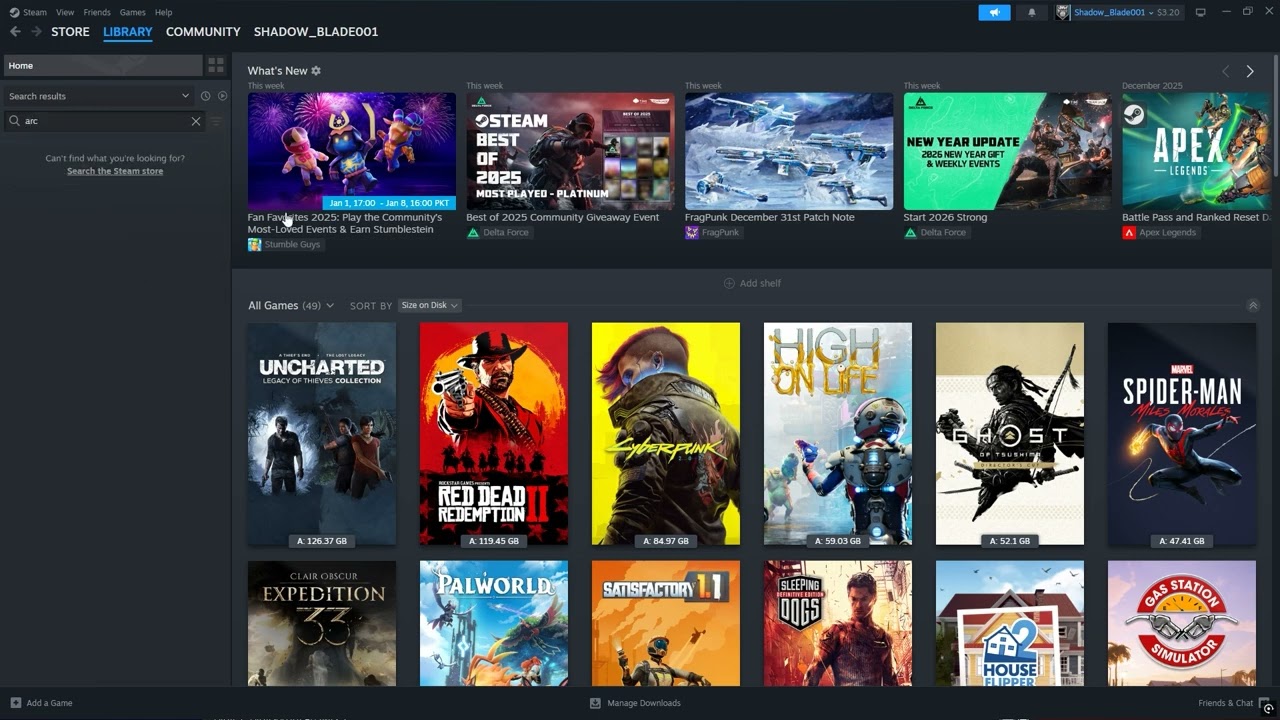Click the Friends & Chat label
Image resolution: width=1280 pixels, height=720 pixels.
(1225, 703)
